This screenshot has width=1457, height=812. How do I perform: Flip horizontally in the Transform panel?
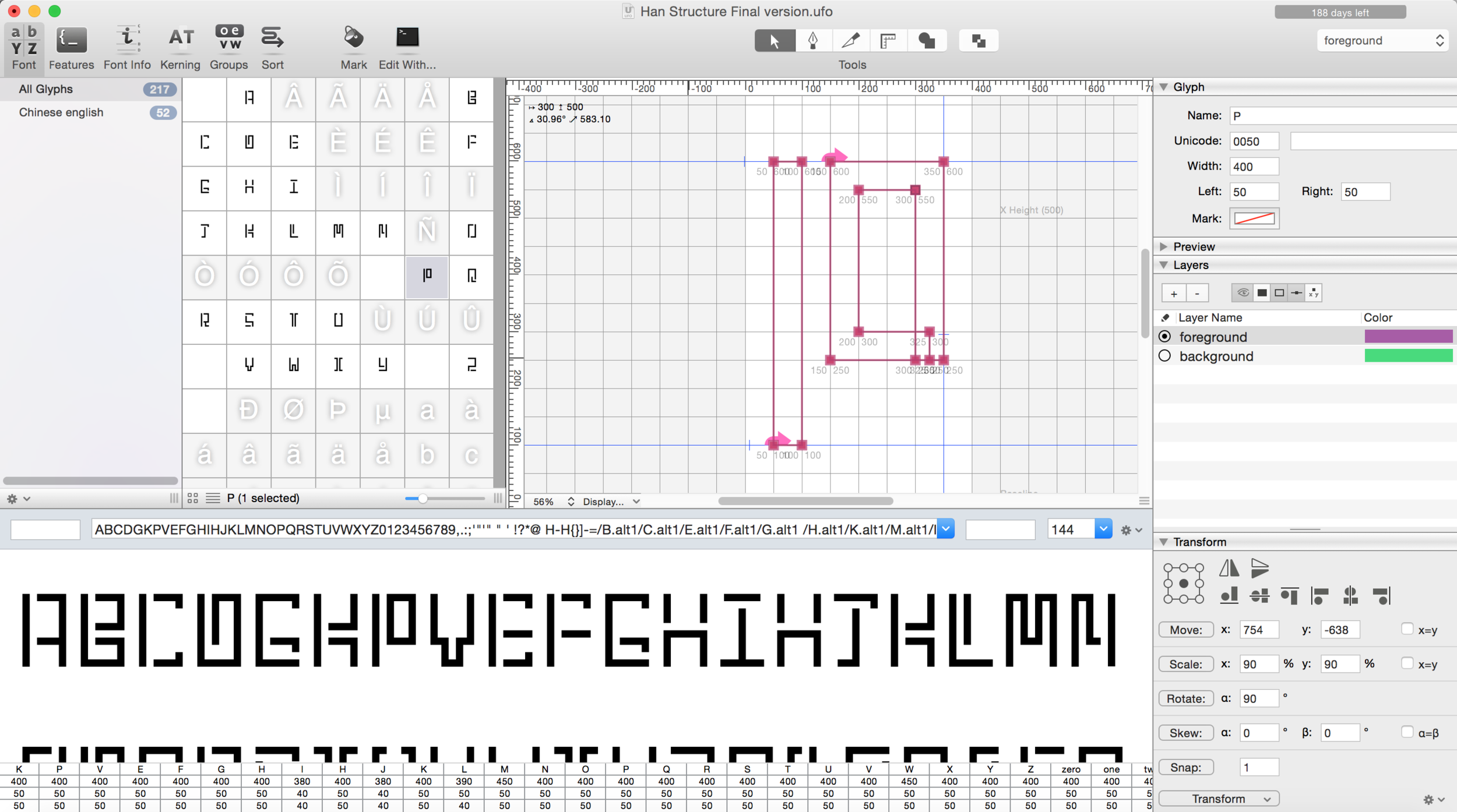1229,567
